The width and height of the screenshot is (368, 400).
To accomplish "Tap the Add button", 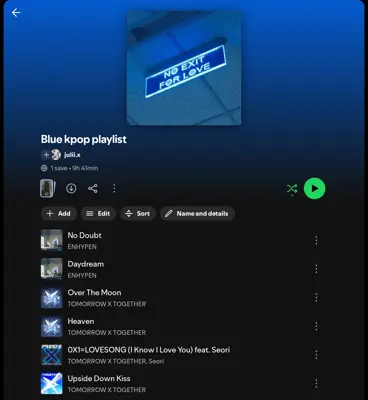I will tap(59, 214).
